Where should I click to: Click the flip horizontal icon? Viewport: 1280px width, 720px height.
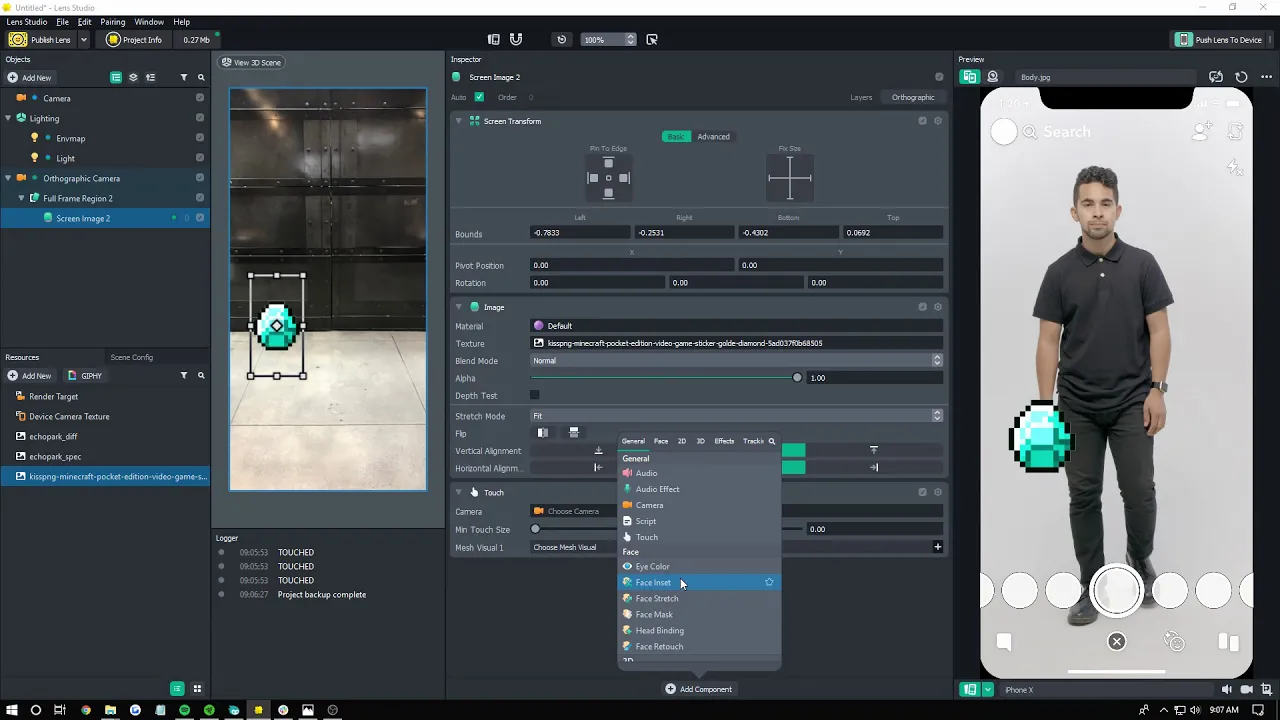point(543,433)
